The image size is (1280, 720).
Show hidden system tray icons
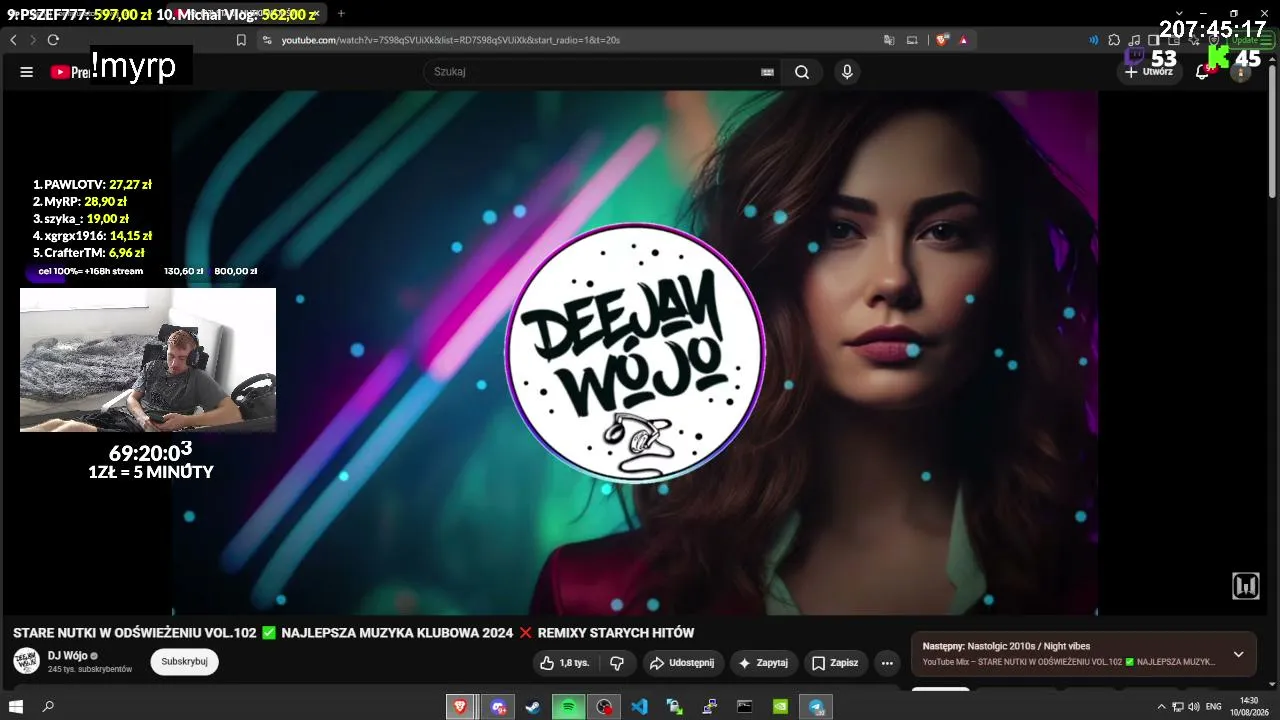pyautogui.click(x=1161, y=707)
